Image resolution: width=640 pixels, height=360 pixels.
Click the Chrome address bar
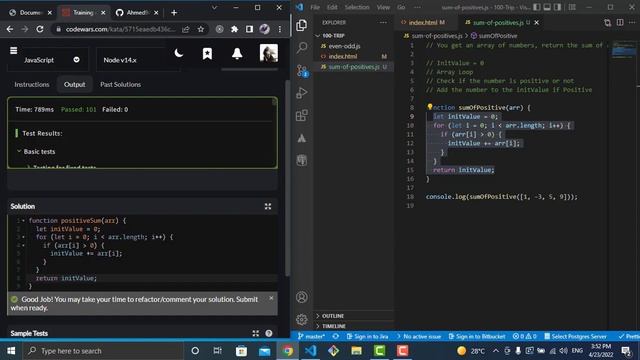120,29
